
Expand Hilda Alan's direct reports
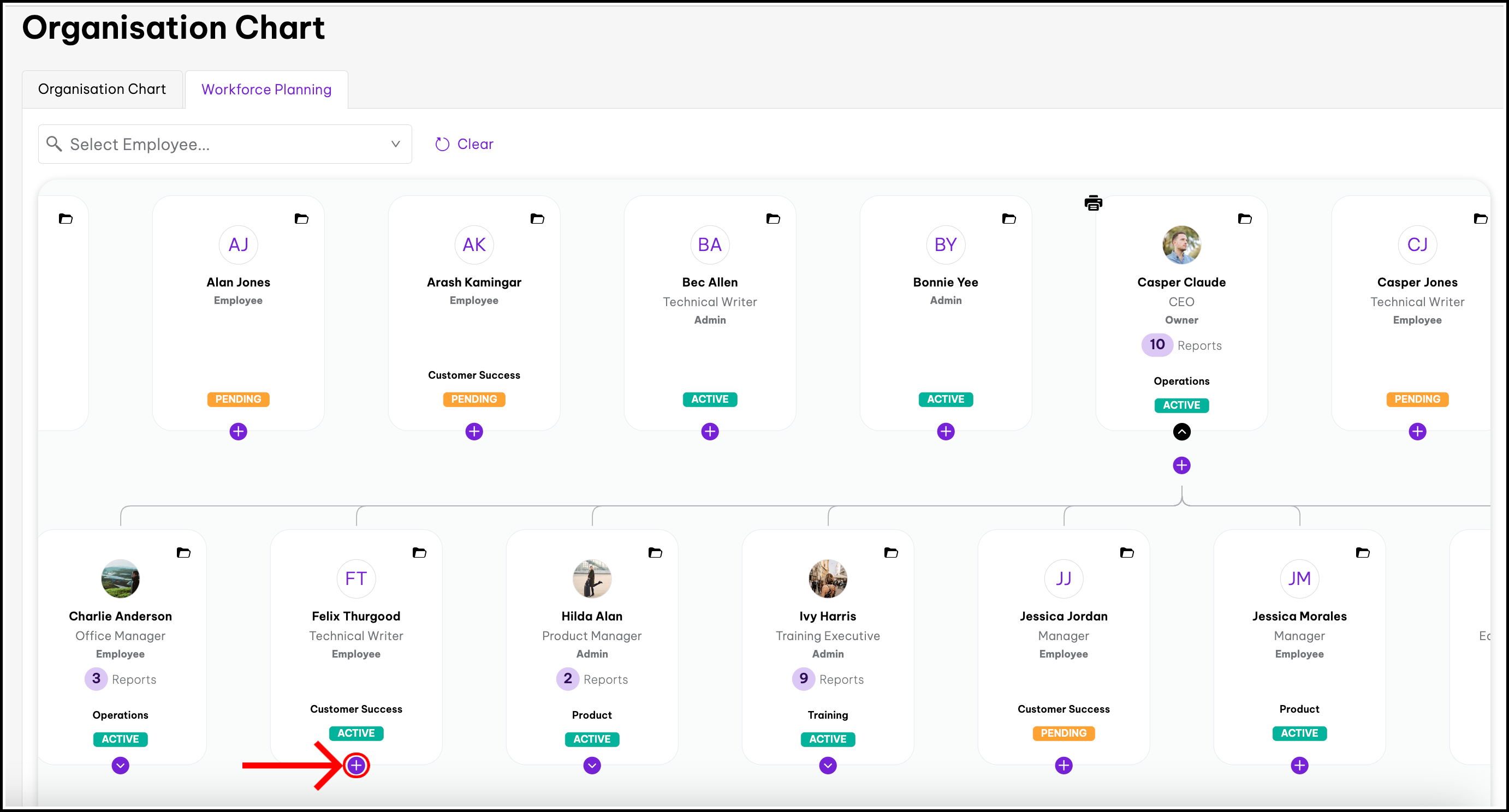coord(592,765)
